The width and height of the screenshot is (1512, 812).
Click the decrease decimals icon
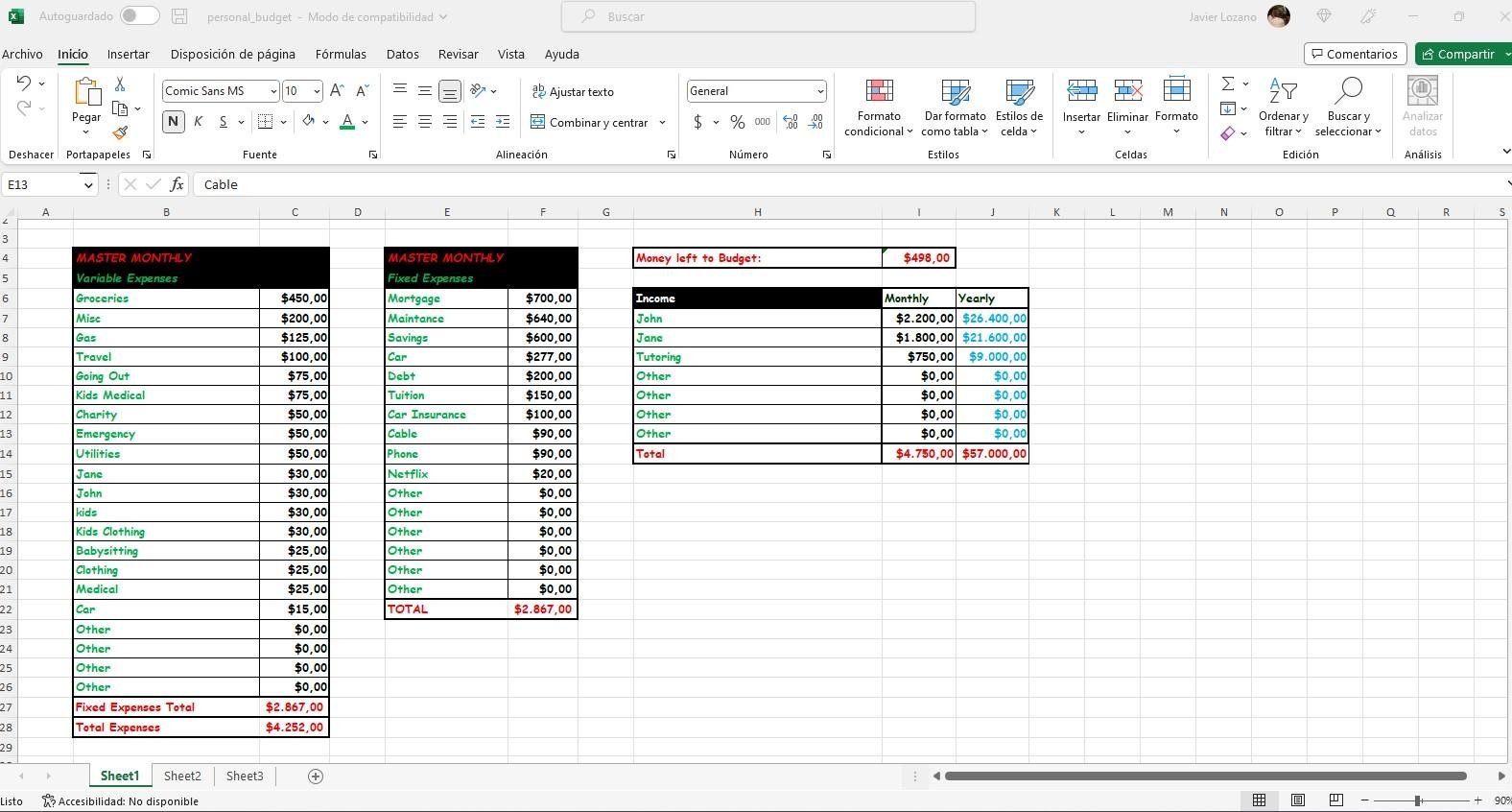815,122
